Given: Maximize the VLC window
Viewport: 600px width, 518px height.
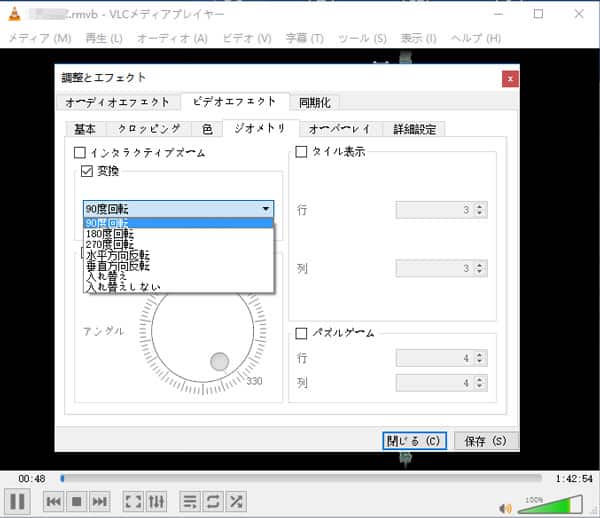Looking at the screenshot, I should point(538,14).
